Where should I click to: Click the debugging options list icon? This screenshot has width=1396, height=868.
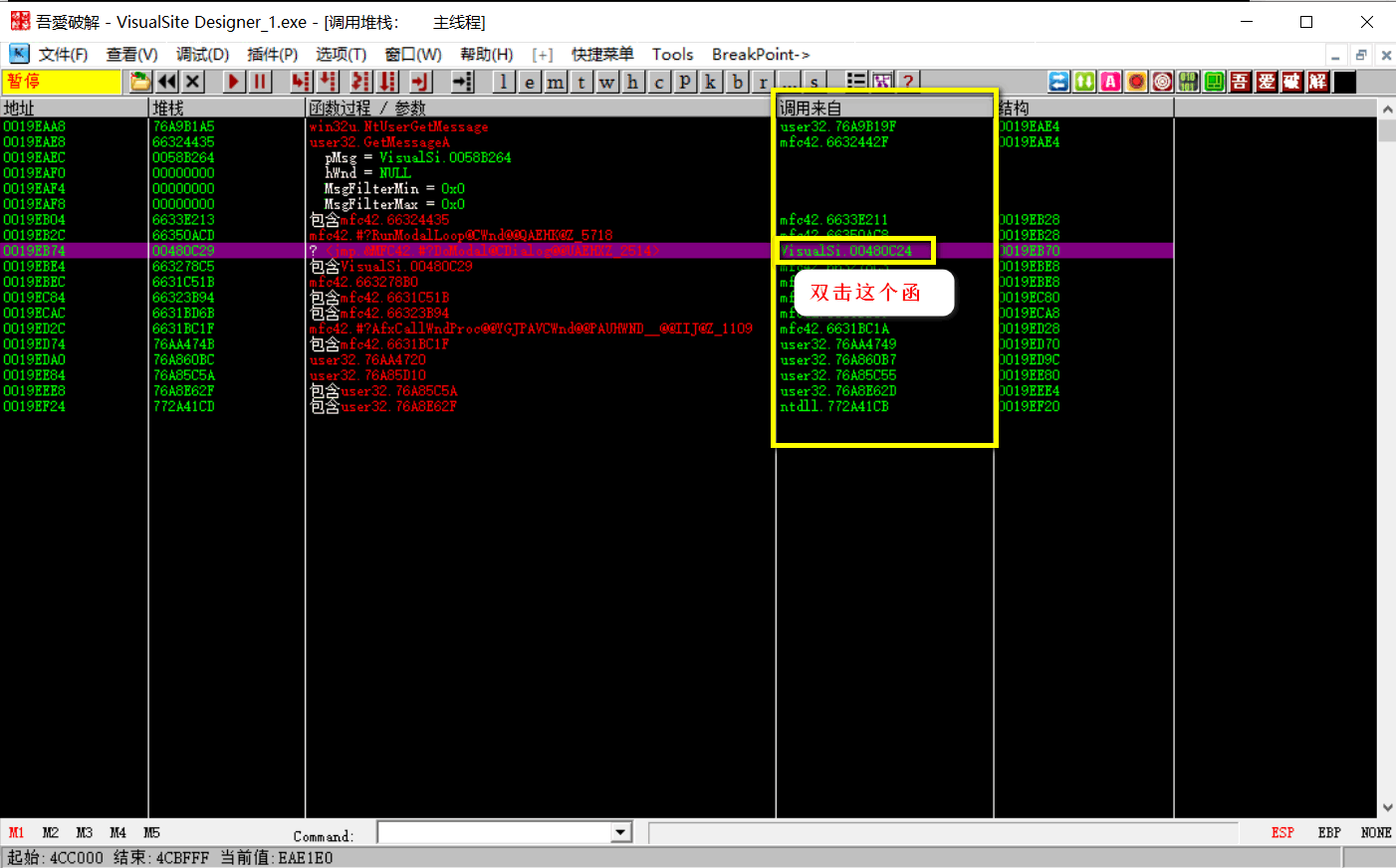(x=856, y=81)
